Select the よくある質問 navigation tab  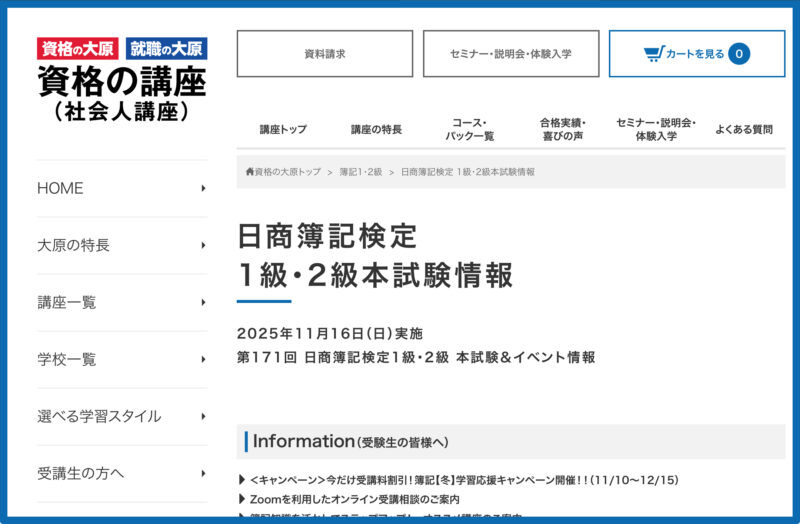743,130
